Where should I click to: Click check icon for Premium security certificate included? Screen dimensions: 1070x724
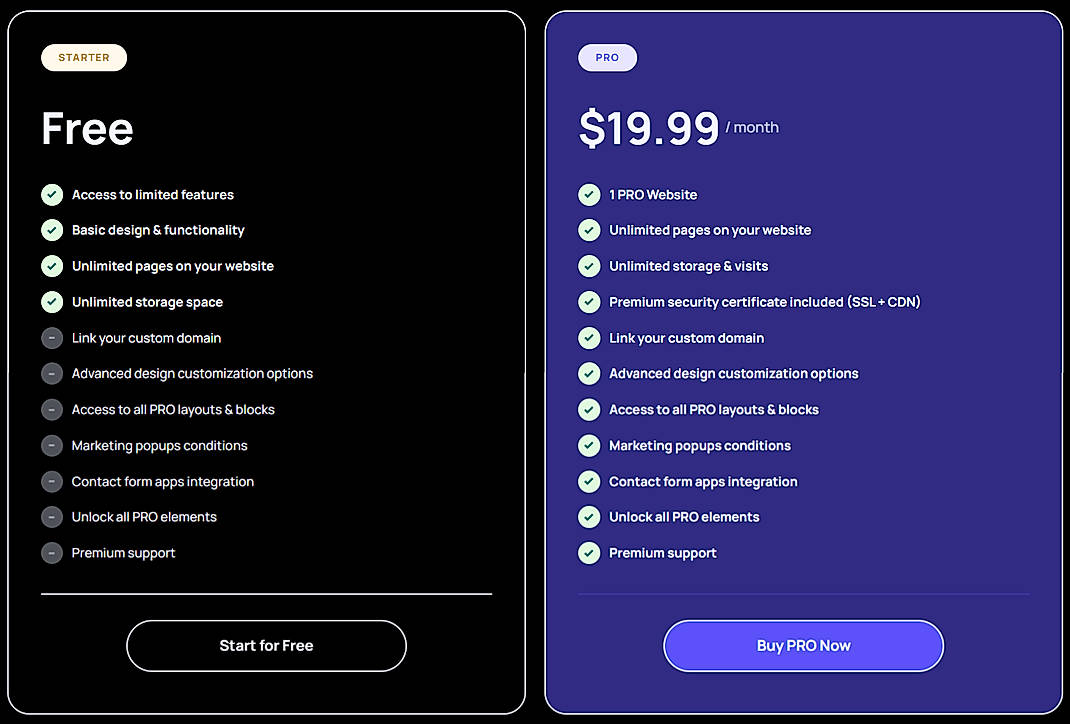coord(589,302)
